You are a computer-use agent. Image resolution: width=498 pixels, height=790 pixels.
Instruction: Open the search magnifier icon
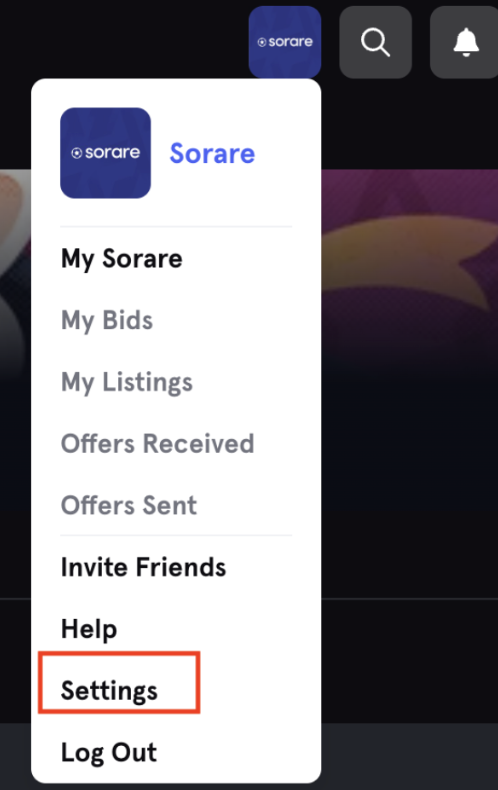pyautogui.click(x=376, y=42)
